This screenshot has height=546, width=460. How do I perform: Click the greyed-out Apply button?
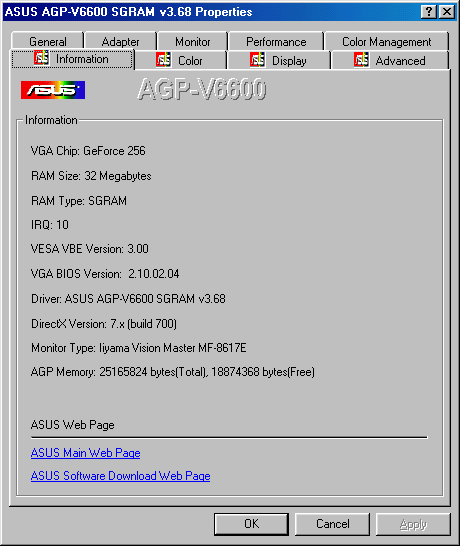(x=413, y=524)
